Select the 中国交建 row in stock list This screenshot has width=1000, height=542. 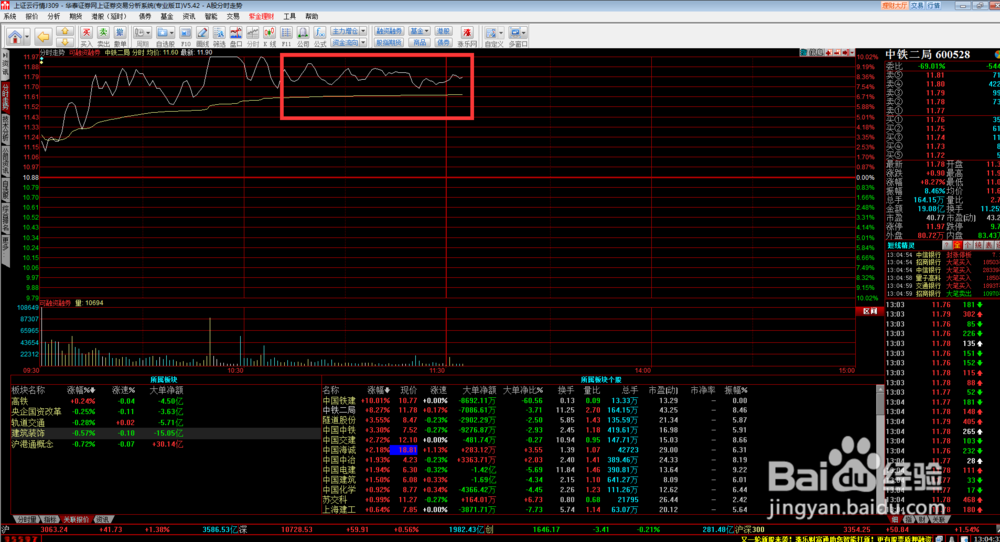338,439
